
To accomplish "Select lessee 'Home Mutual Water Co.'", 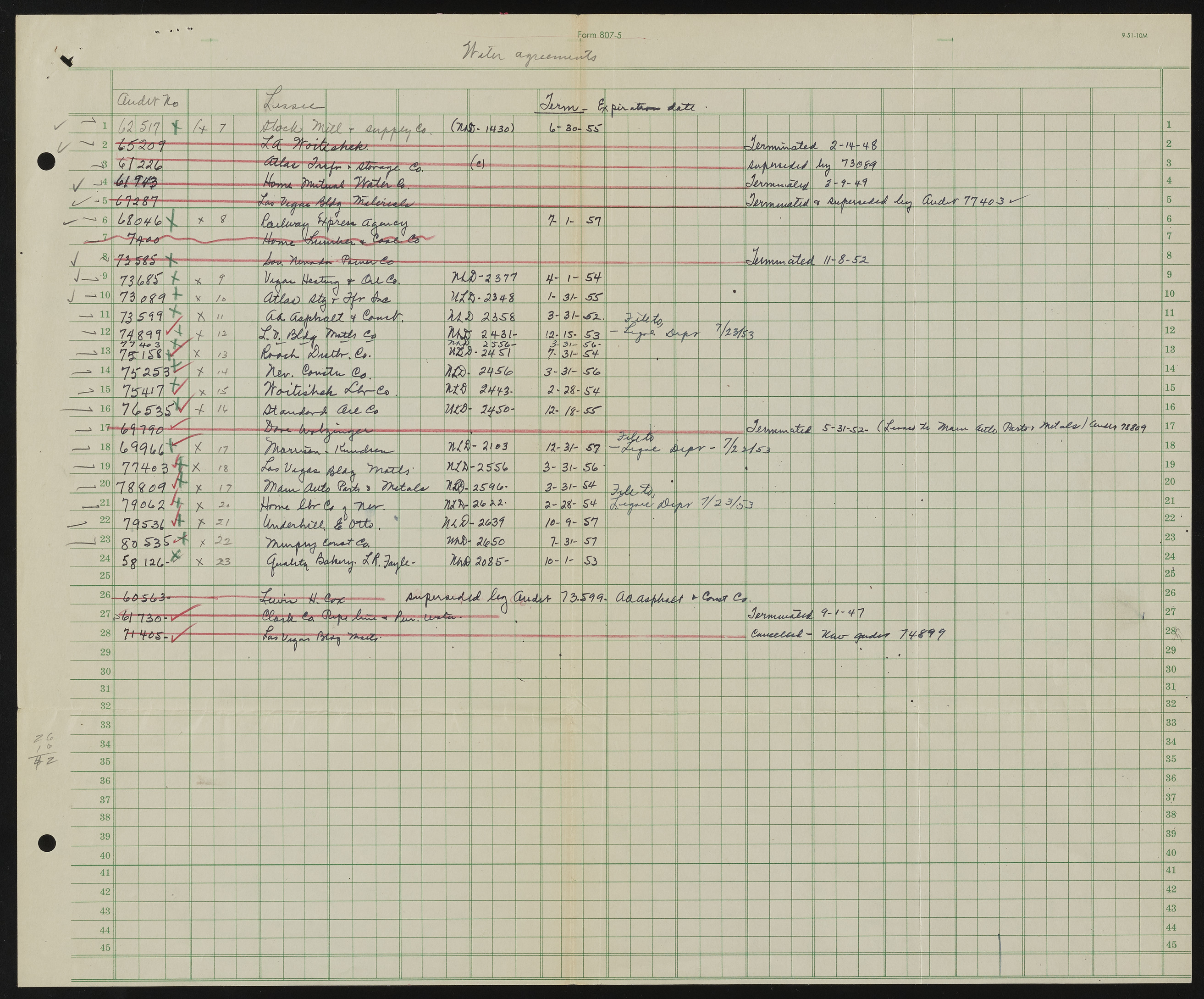I will (336, 184).
